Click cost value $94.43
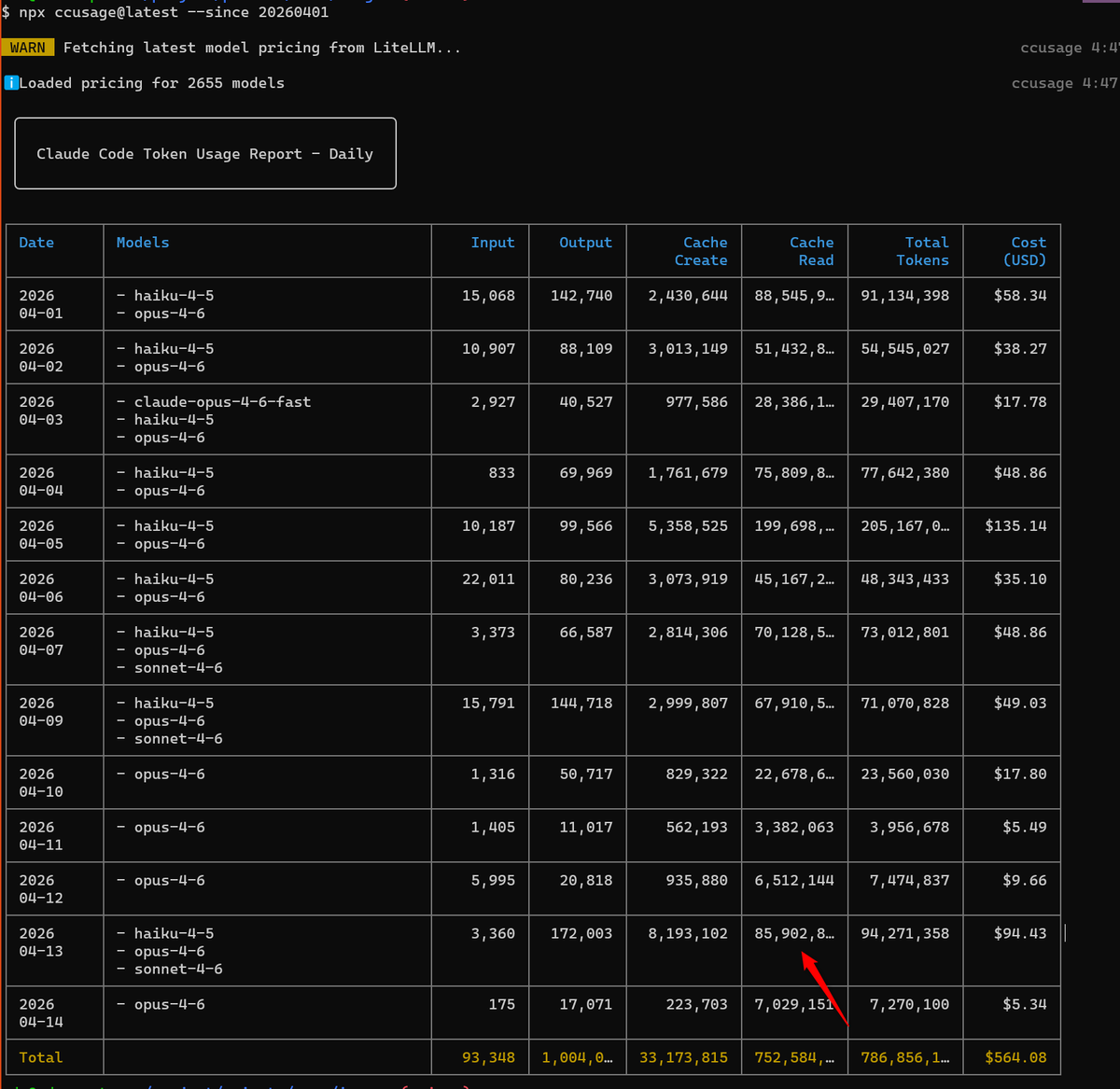The width and height of the screenshot is (1120, 1089). tap(1020, 934)
